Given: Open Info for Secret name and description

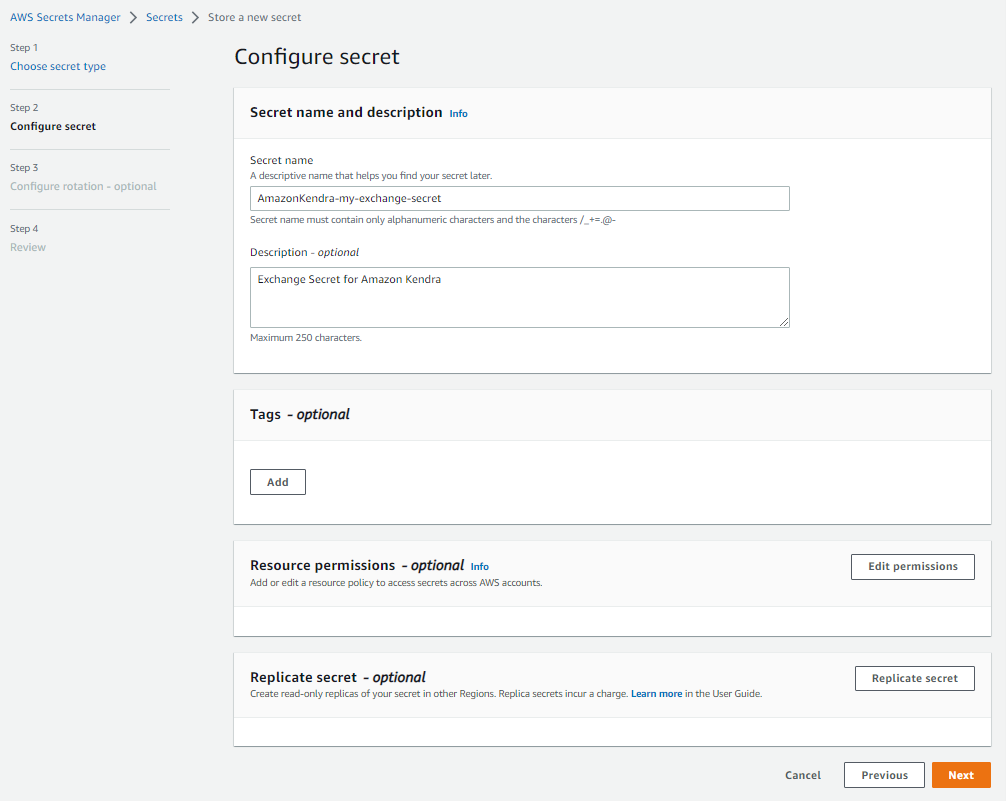Looking at the screenshot, I should (x=458, y=114).
